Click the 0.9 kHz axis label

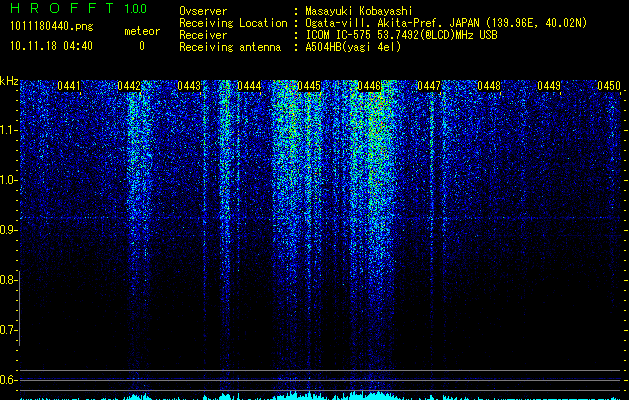point(9,230)
